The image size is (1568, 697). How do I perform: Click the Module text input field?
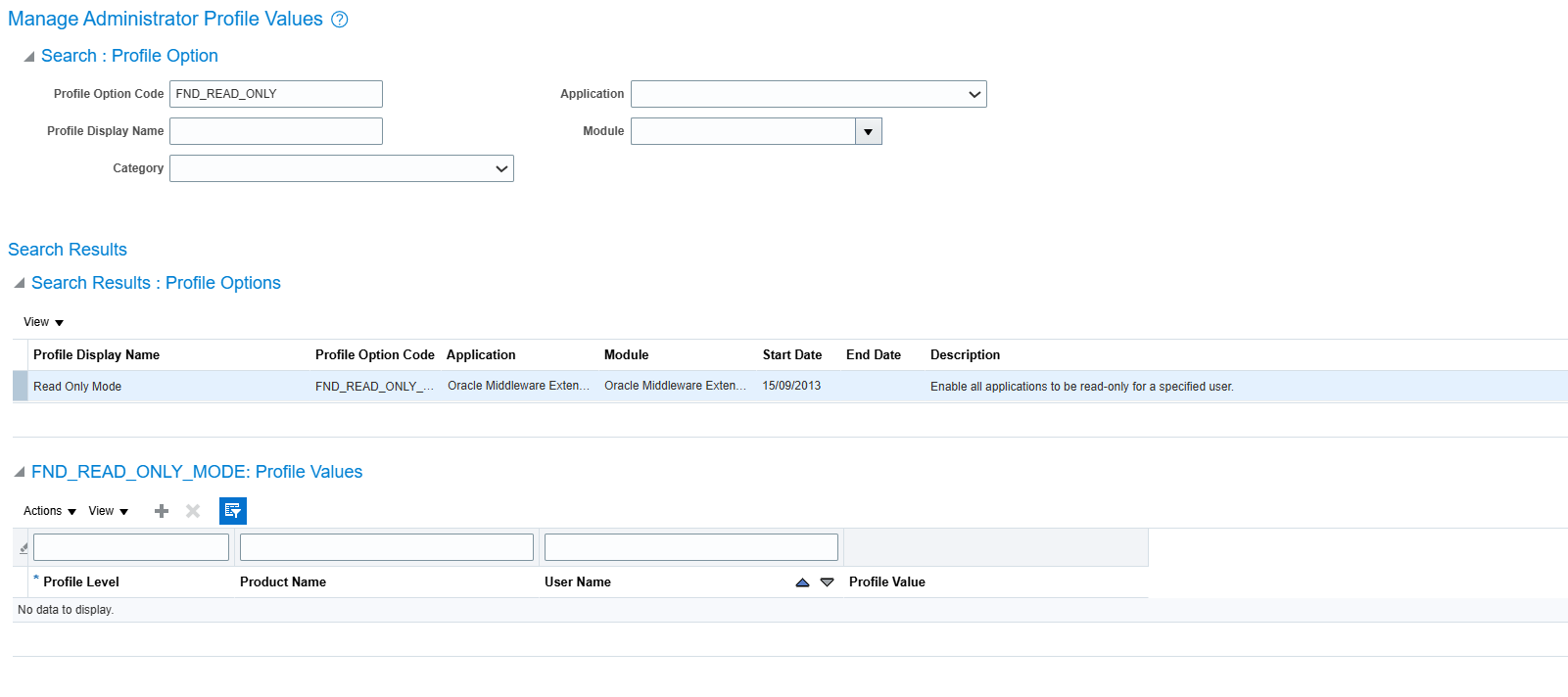[743, 131]
